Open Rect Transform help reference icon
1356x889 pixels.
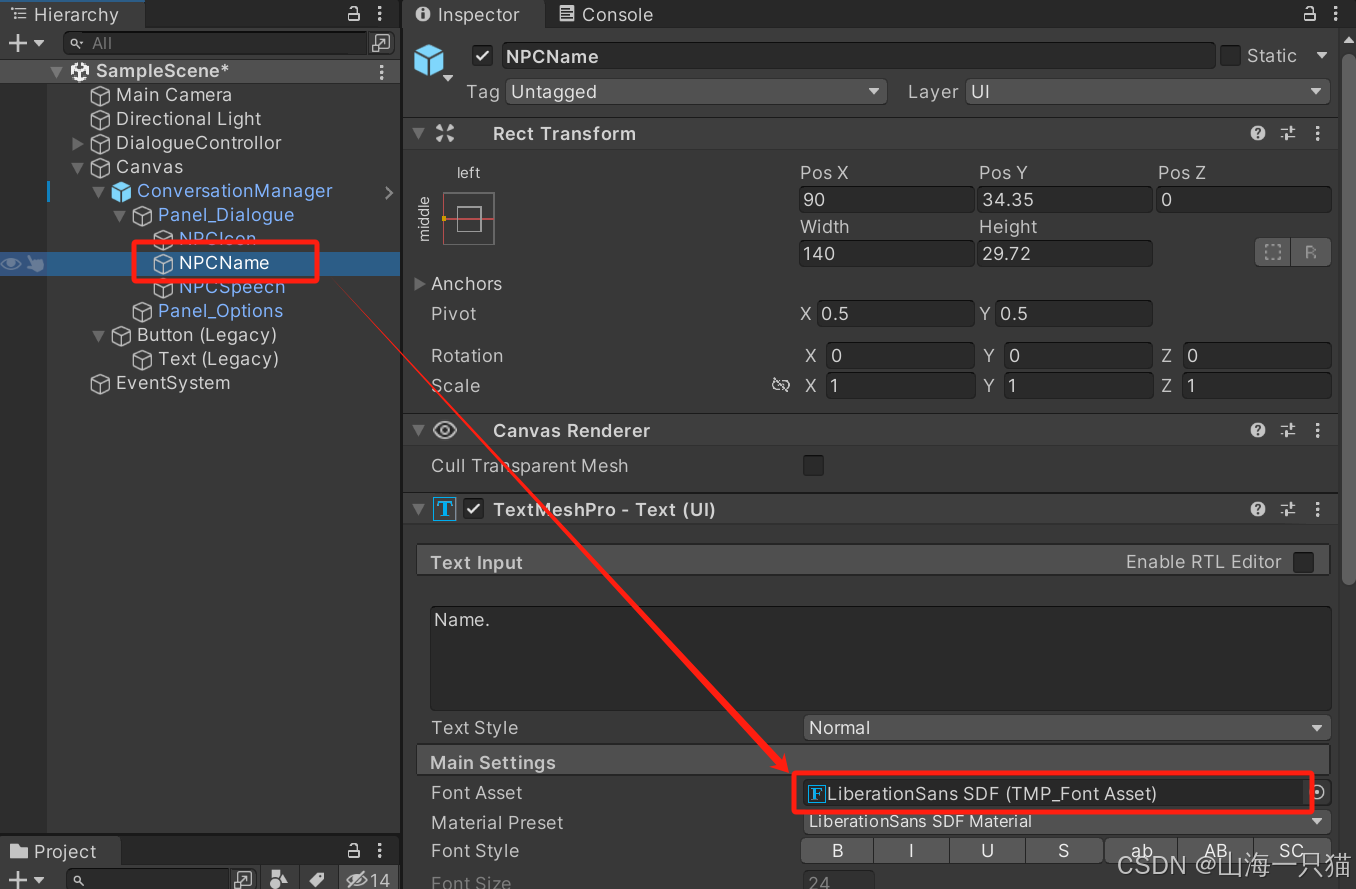pos(1258,133)
